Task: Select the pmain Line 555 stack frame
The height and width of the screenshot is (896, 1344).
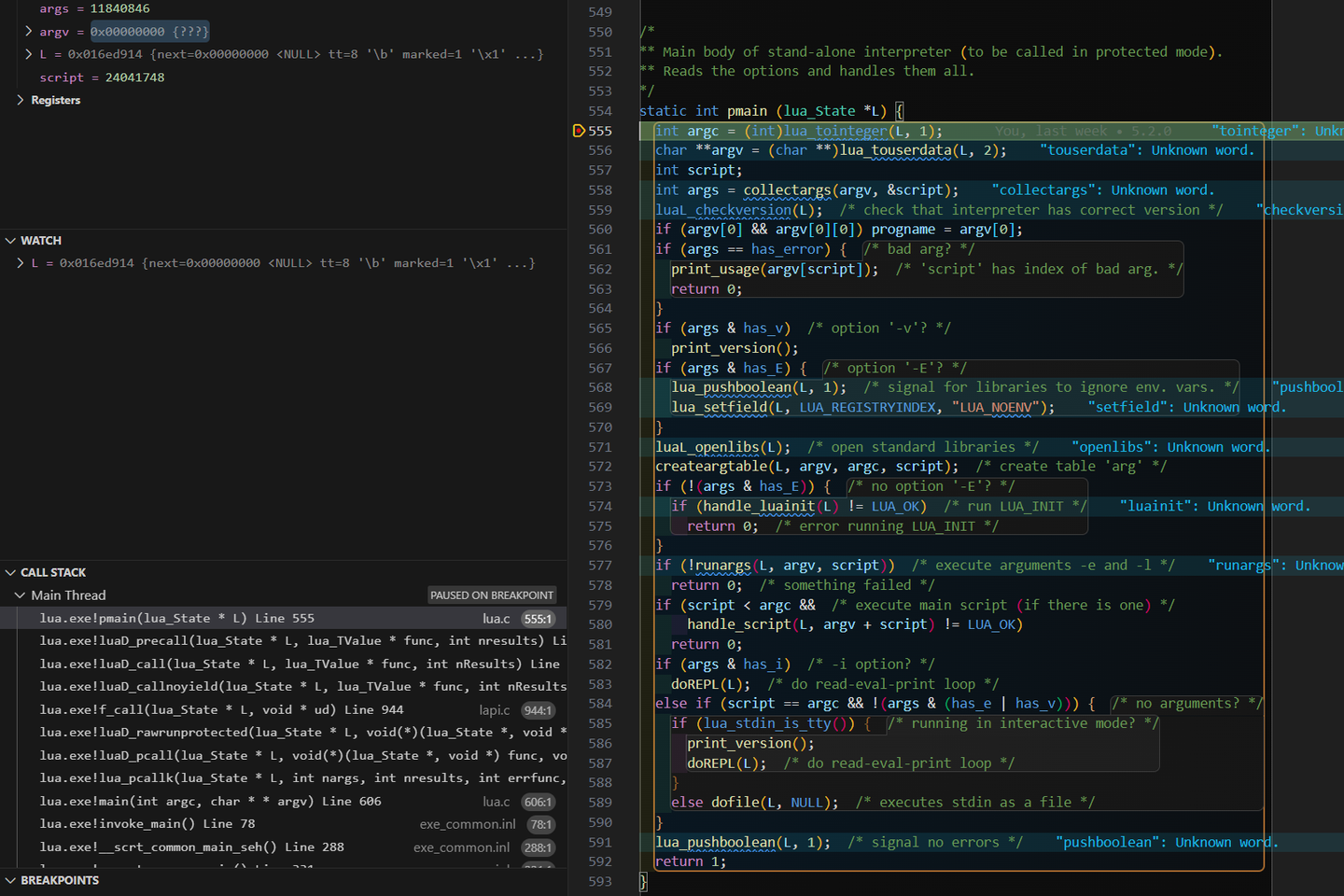Action: (284, 618)
